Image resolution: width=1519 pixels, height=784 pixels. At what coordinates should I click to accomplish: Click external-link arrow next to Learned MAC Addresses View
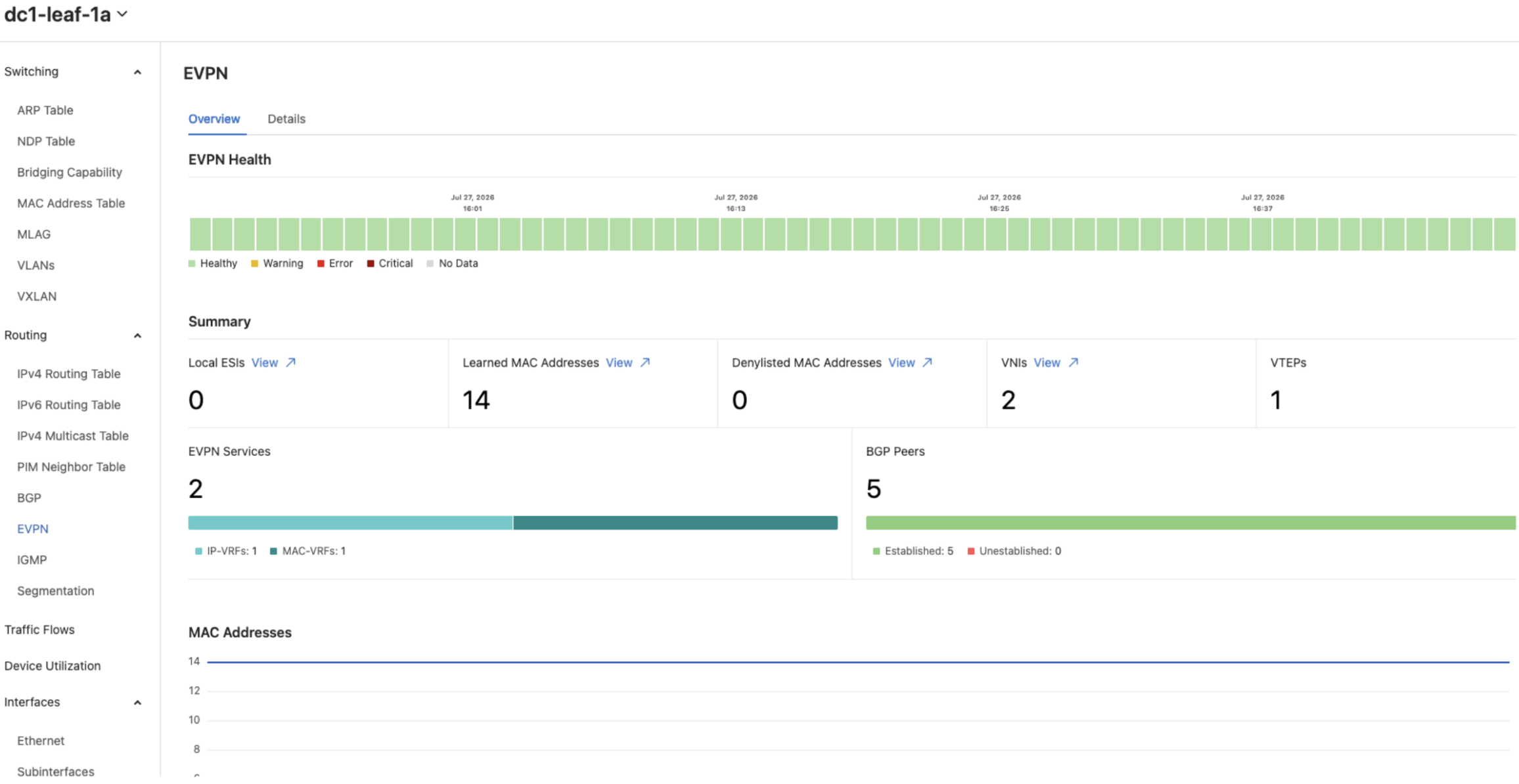pos(645,362)
